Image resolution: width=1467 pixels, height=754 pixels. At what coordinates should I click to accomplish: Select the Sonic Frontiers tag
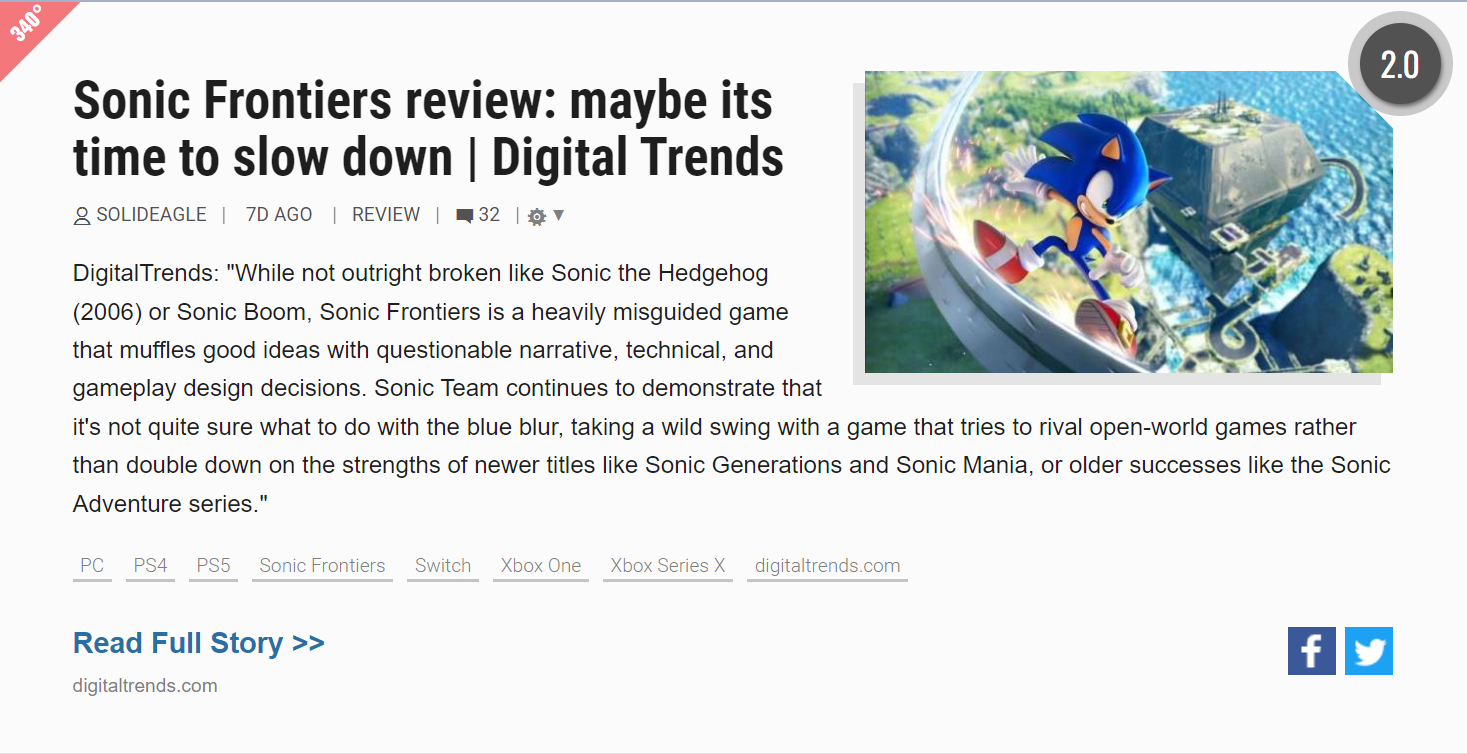coord(322,566)
